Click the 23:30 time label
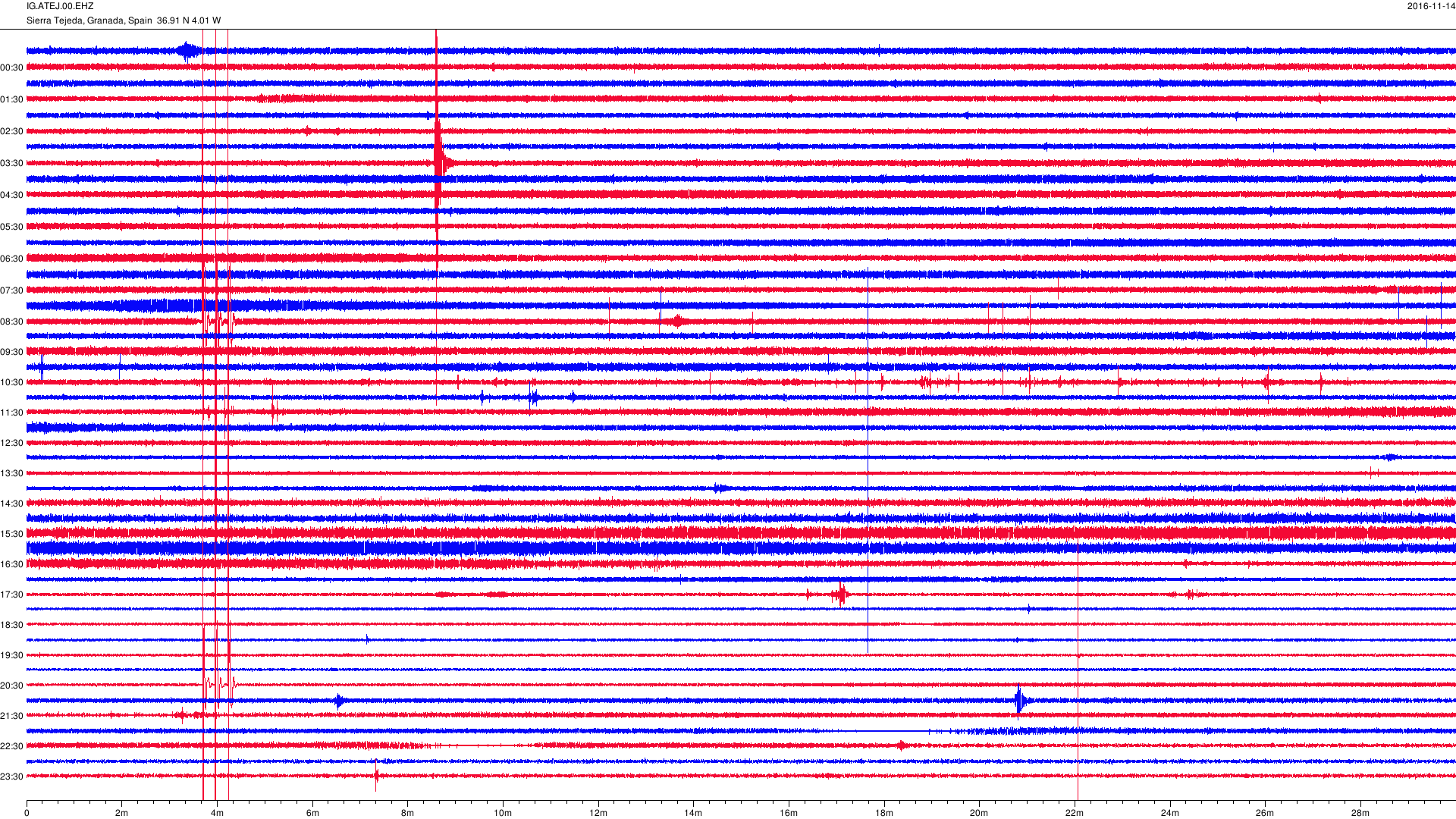The height and width of the screenshot is (819, 1456). tap(11, 777)
